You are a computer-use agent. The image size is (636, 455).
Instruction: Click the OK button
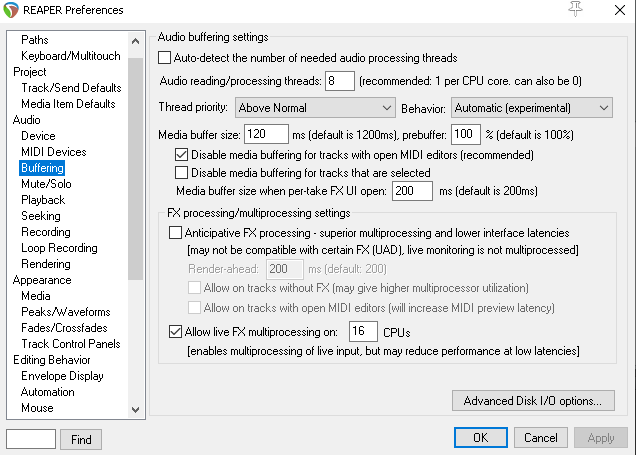[x=481, y=438]
